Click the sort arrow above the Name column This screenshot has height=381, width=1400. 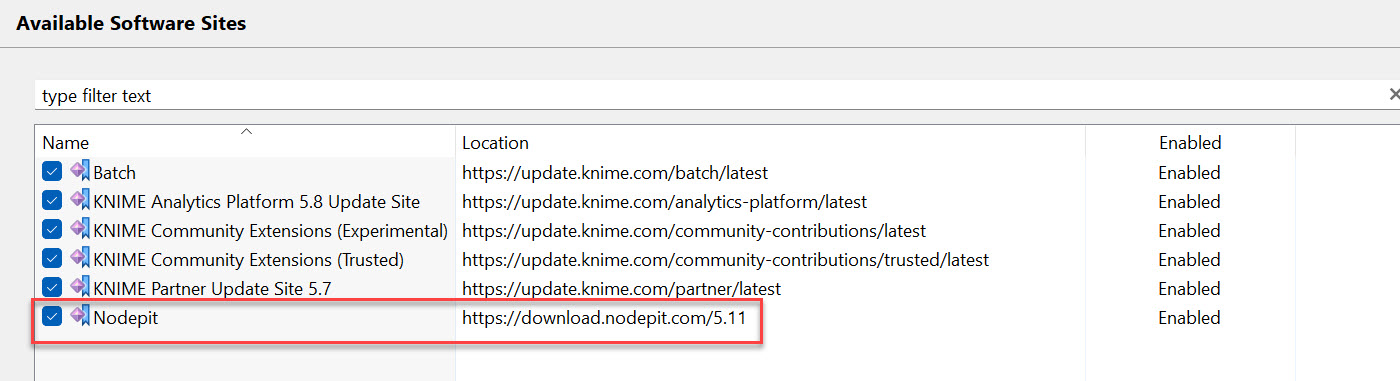(246, 131)
